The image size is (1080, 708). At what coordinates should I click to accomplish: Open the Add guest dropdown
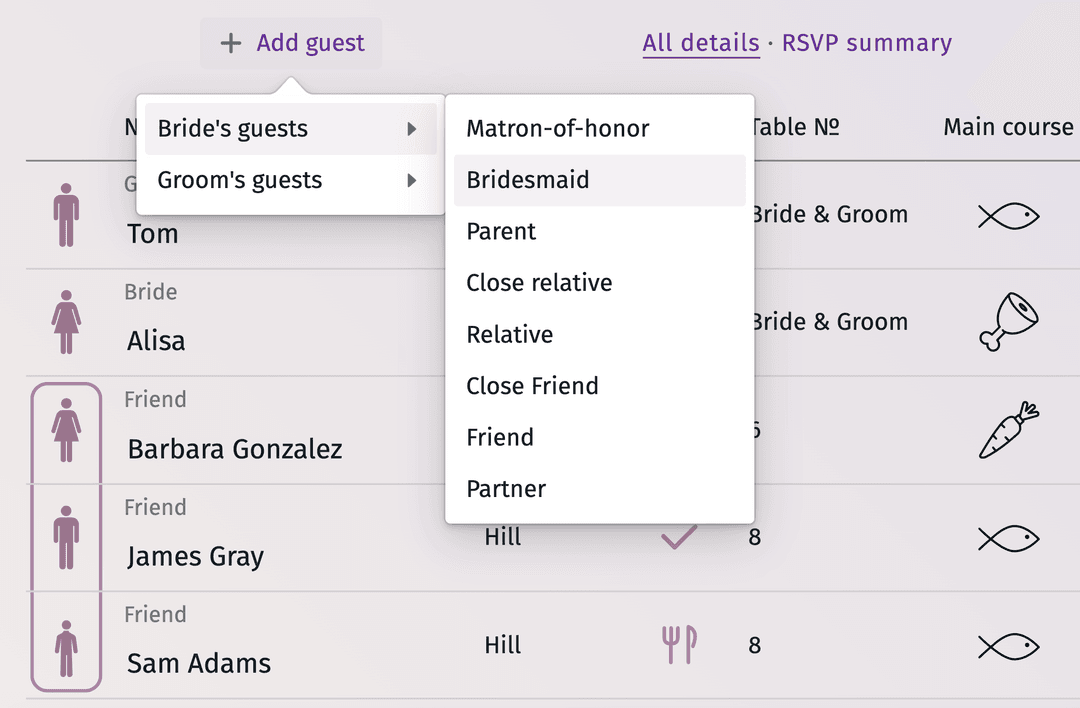[x=290, y=43]
